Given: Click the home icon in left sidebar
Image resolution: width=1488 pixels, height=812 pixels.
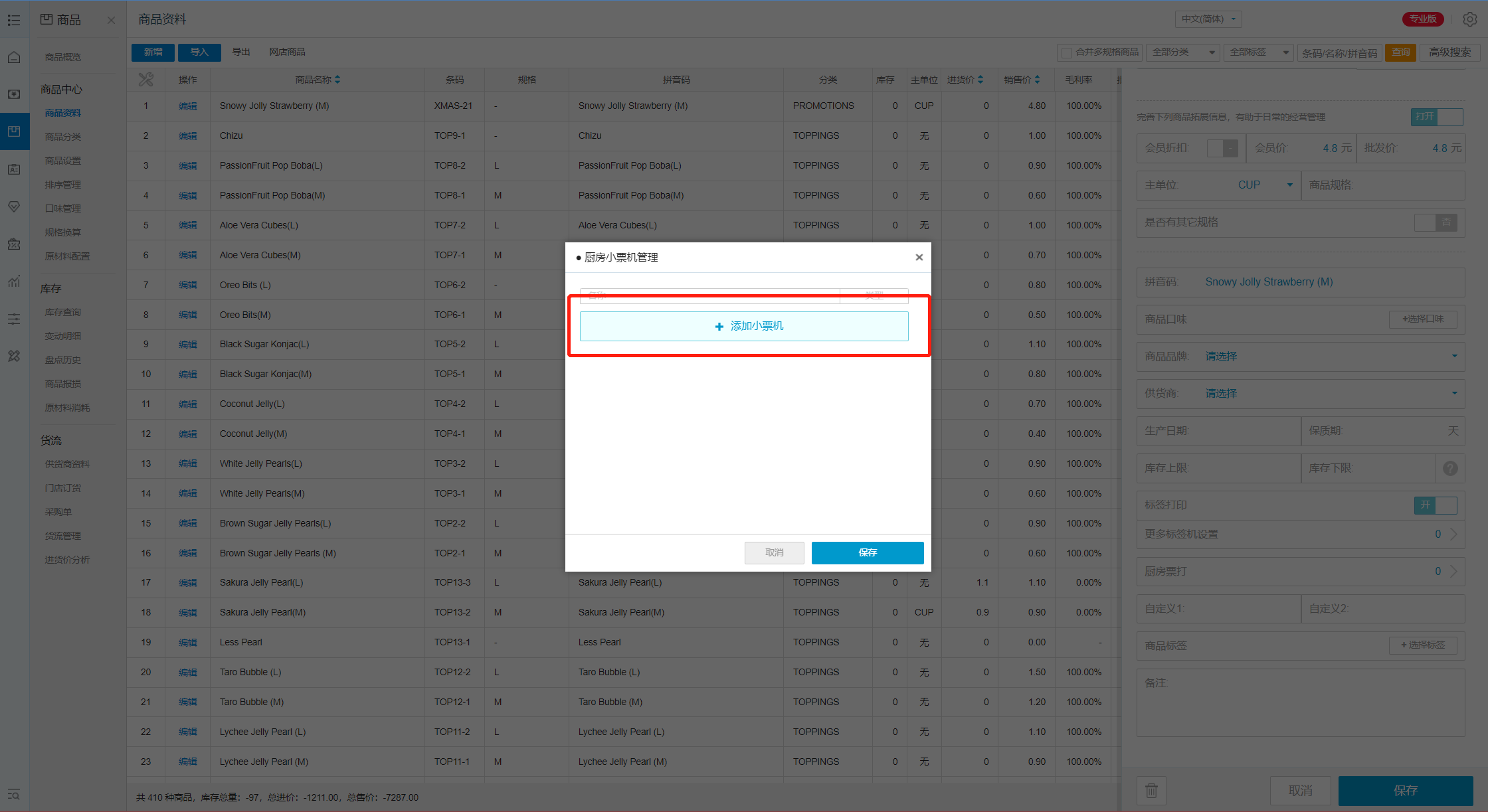Looking at the screenshot, I should tap(14, 58).
